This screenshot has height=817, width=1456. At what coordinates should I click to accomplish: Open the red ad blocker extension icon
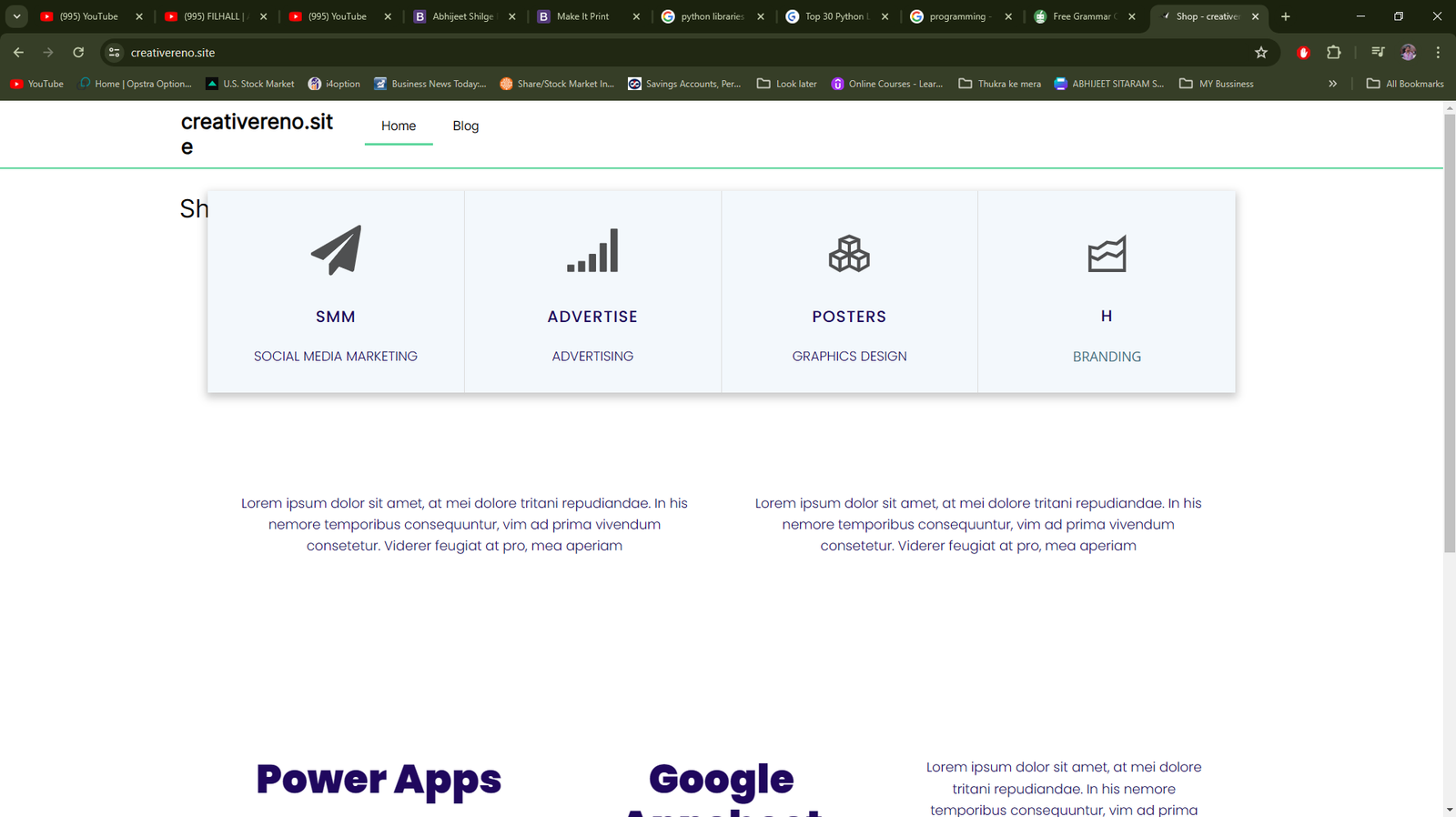pos(1303,53)
